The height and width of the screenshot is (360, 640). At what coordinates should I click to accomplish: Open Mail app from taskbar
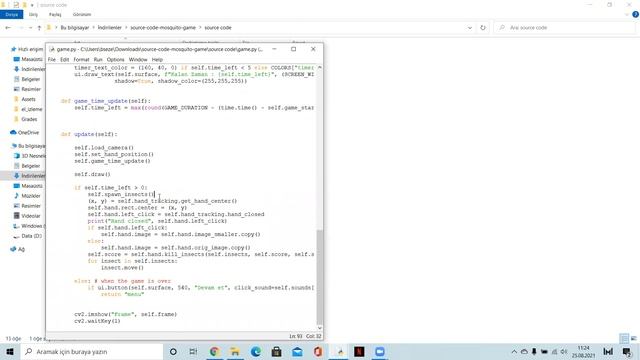(297, 351)
